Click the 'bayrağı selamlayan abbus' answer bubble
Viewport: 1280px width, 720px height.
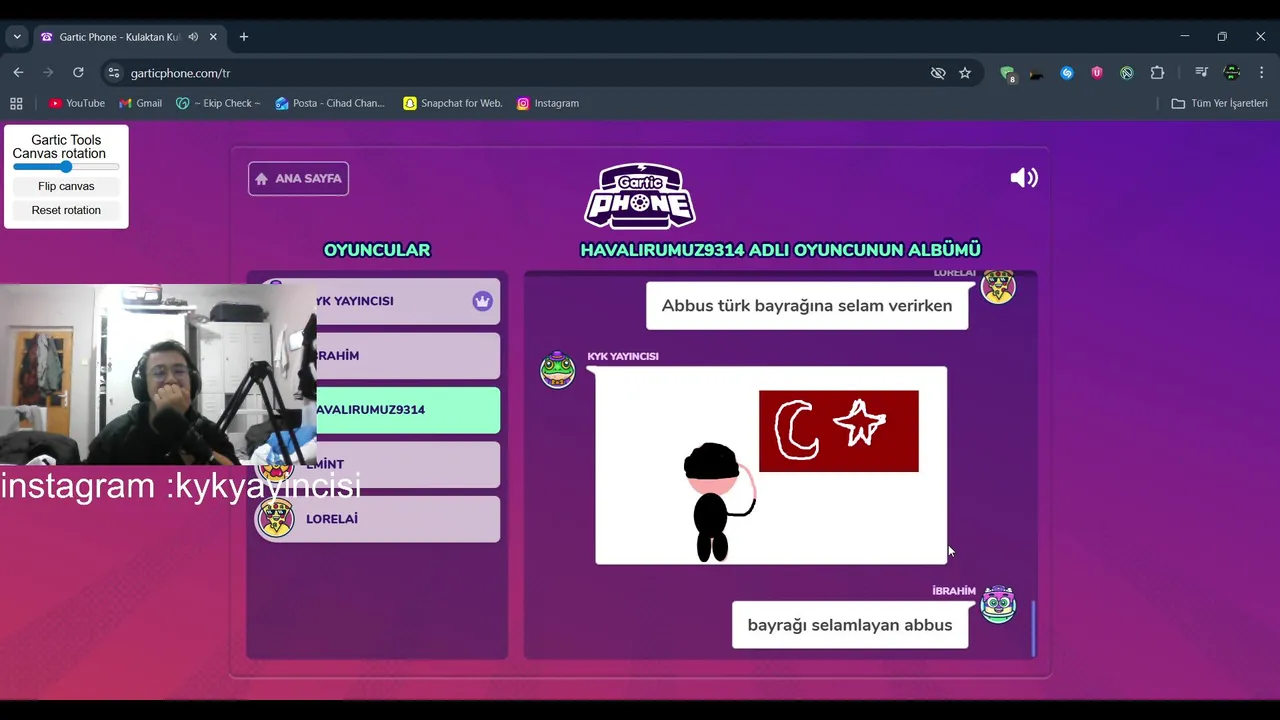coord(850,625)
